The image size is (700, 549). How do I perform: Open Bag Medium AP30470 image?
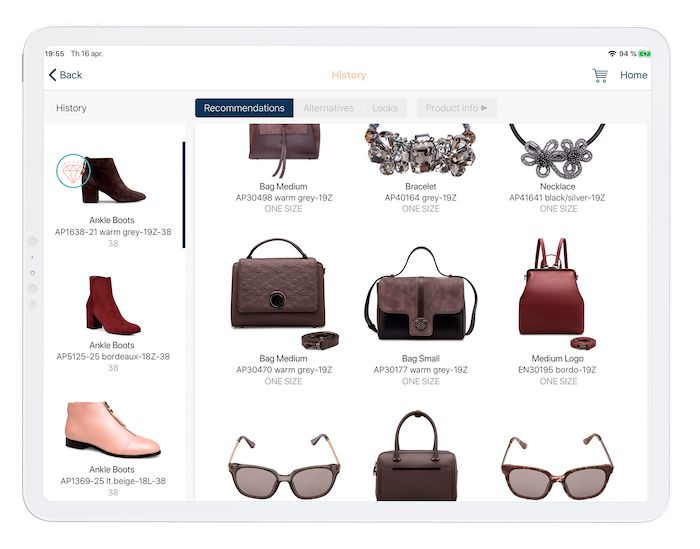(x=284, y=294)
